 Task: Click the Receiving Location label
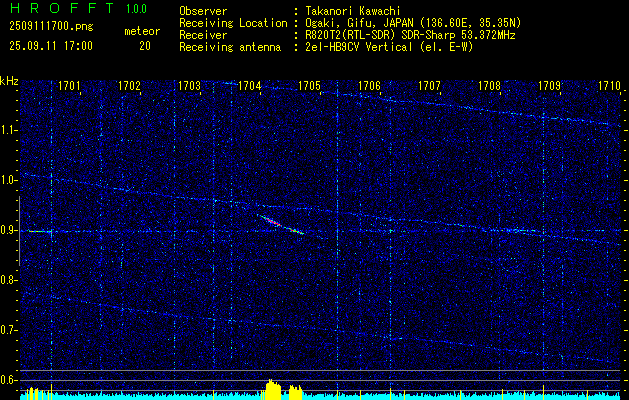pos(233,23)
